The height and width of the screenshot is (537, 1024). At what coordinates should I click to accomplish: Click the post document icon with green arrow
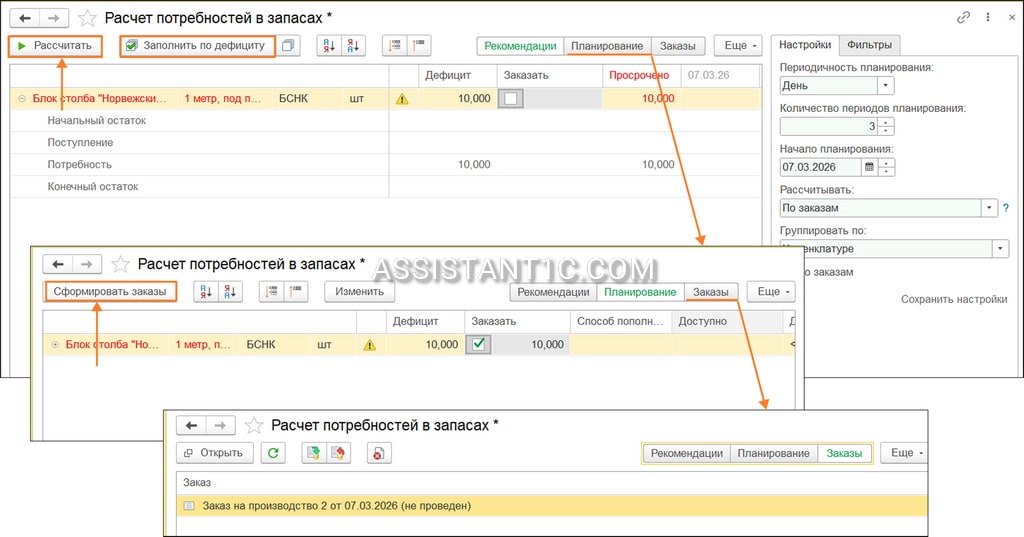[314, 453]
